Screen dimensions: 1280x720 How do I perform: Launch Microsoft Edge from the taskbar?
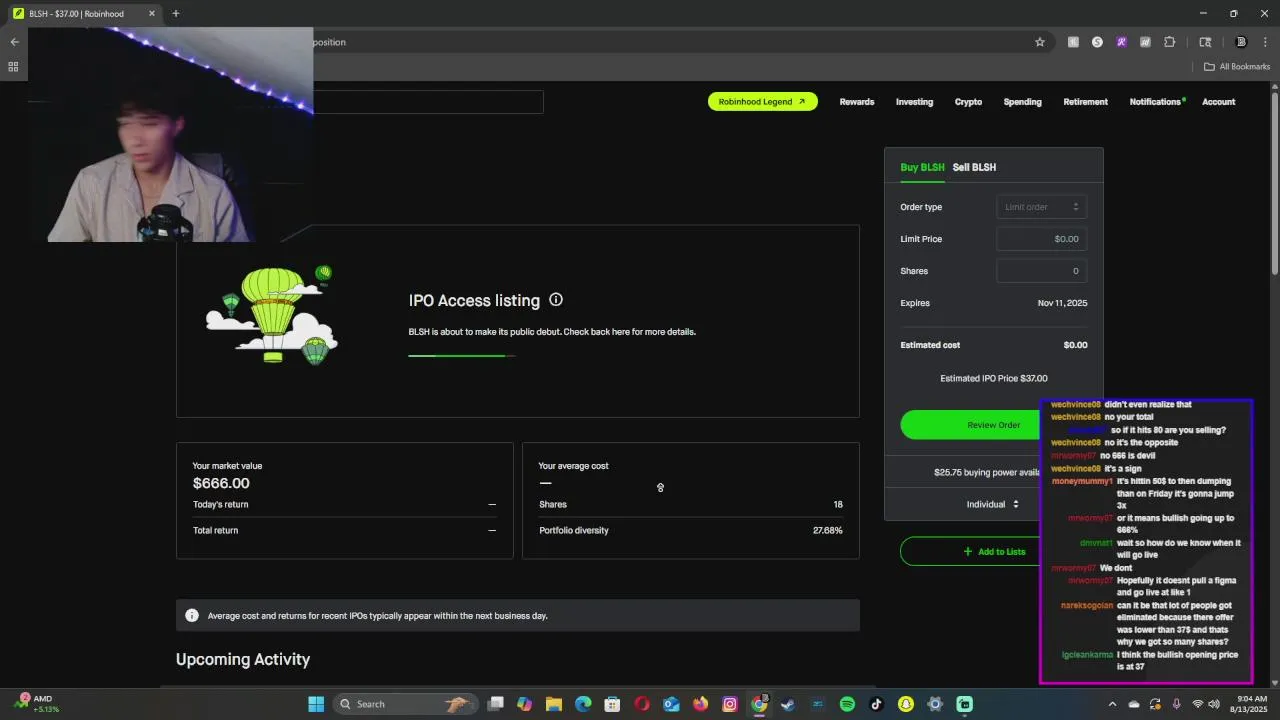[x=583, y=704]
